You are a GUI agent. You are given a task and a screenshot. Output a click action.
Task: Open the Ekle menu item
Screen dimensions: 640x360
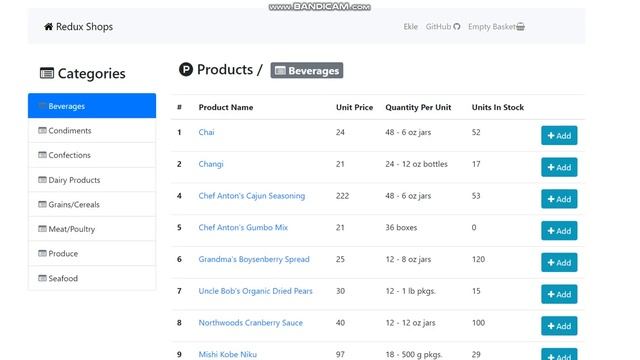pos(411,27)
